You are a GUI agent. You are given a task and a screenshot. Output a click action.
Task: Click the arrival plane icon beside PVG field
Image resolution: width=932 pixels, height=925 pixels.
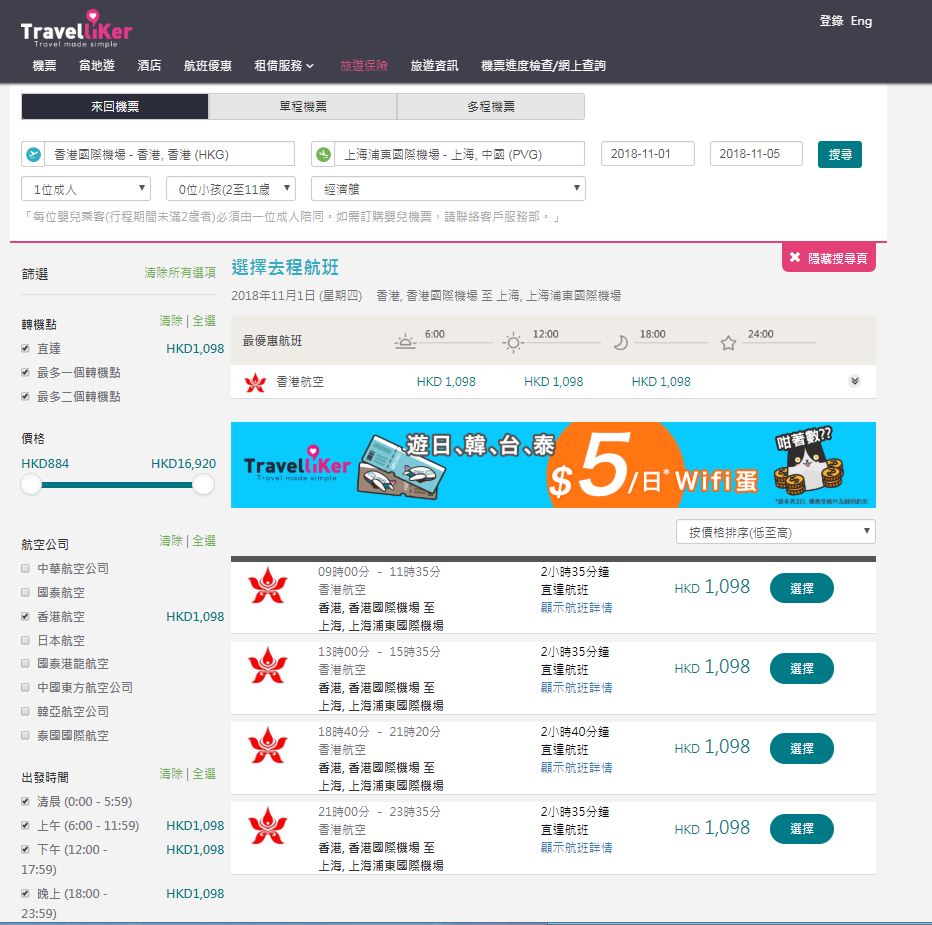323,155
